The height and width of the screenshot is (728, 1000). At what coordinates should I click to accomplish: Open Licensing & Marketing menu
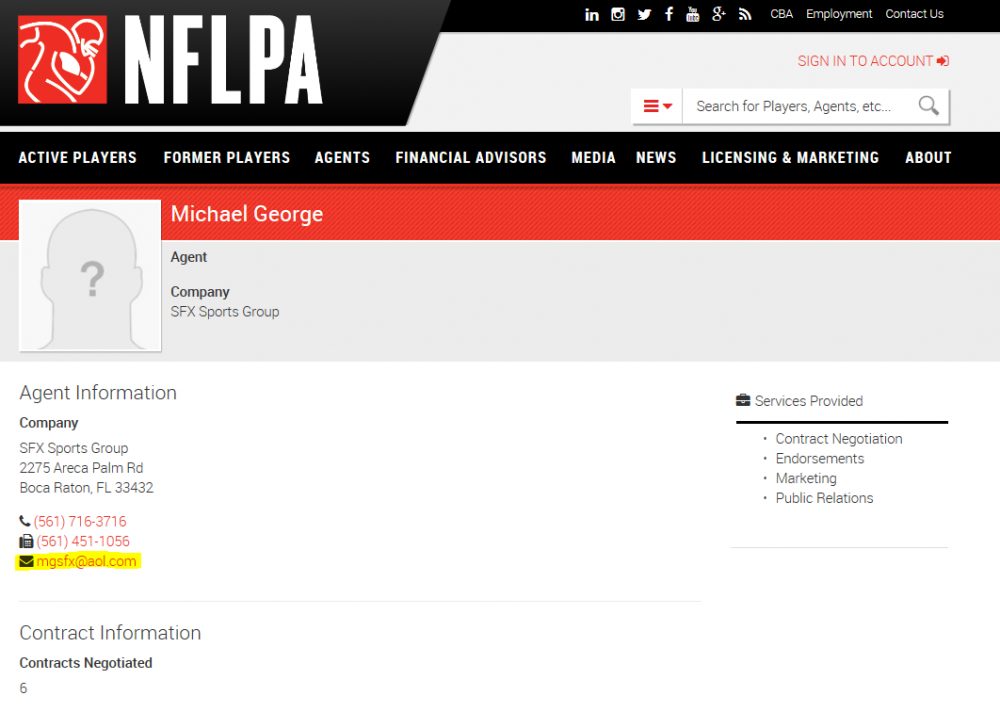point(790,158)
